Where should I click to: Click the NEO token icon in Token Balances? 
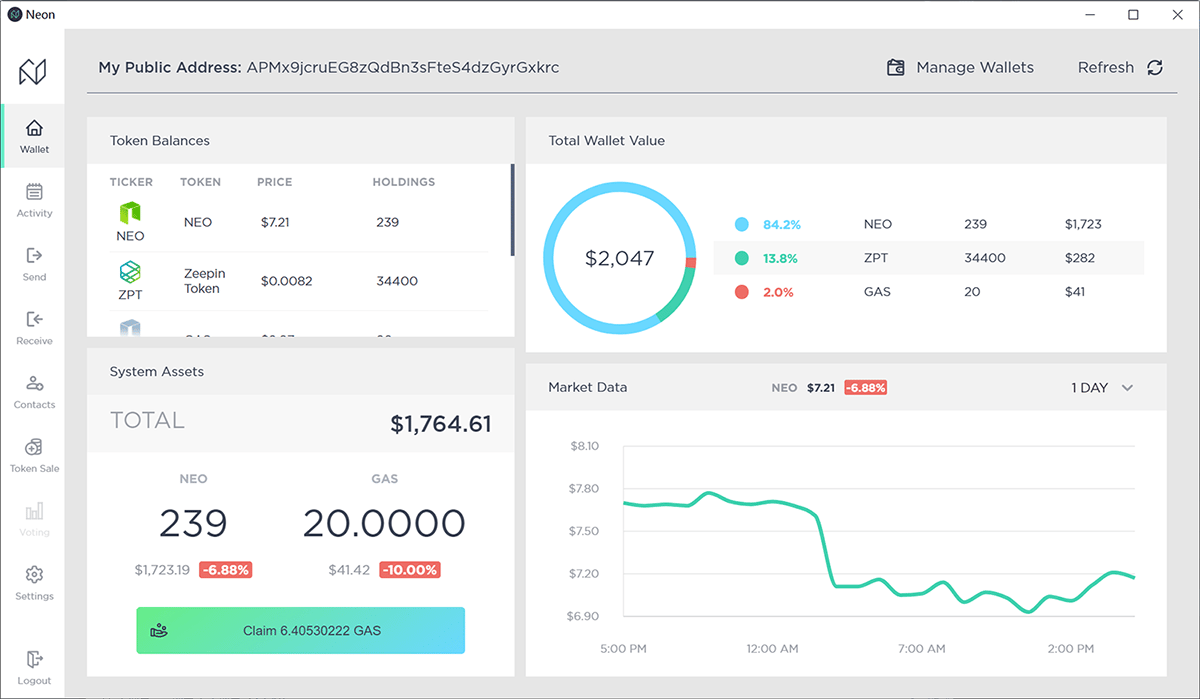pyautogui.click(x=130, y=214)
